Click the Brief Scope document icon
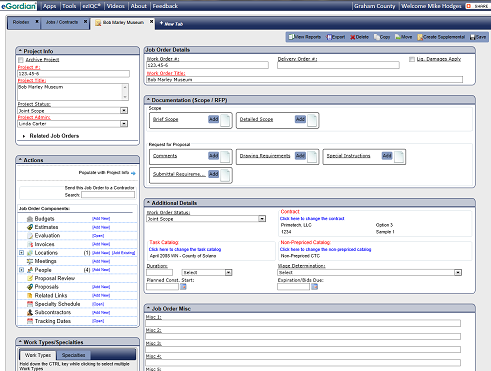This screenshot has height=371, width=491. [225, 120]
